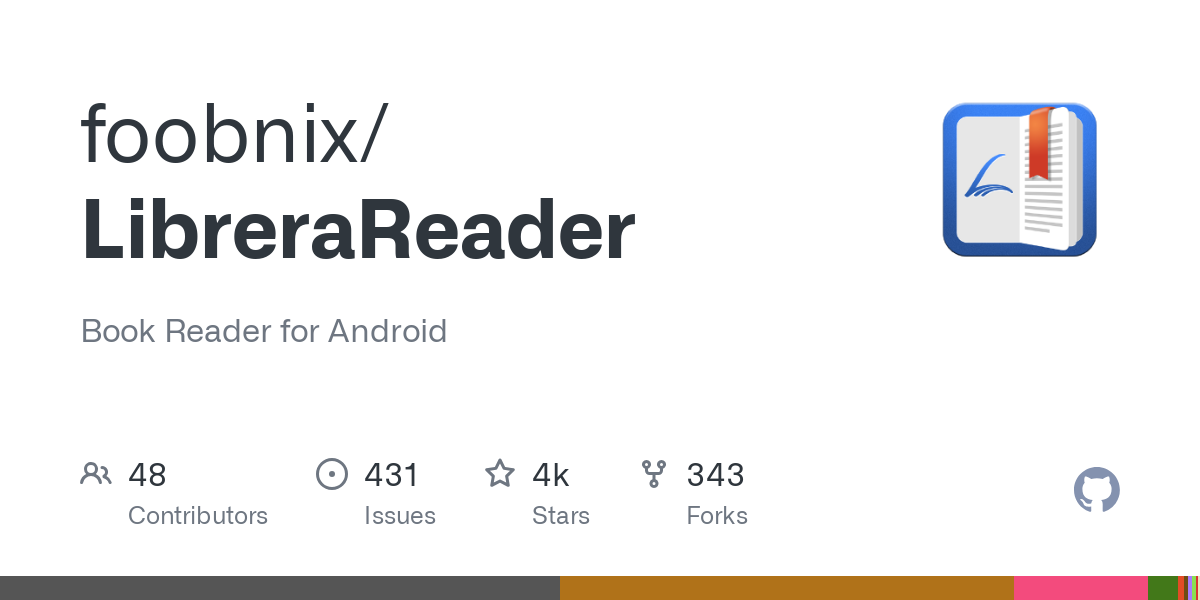Click the GitHub octocat logo

[1096, 491]
